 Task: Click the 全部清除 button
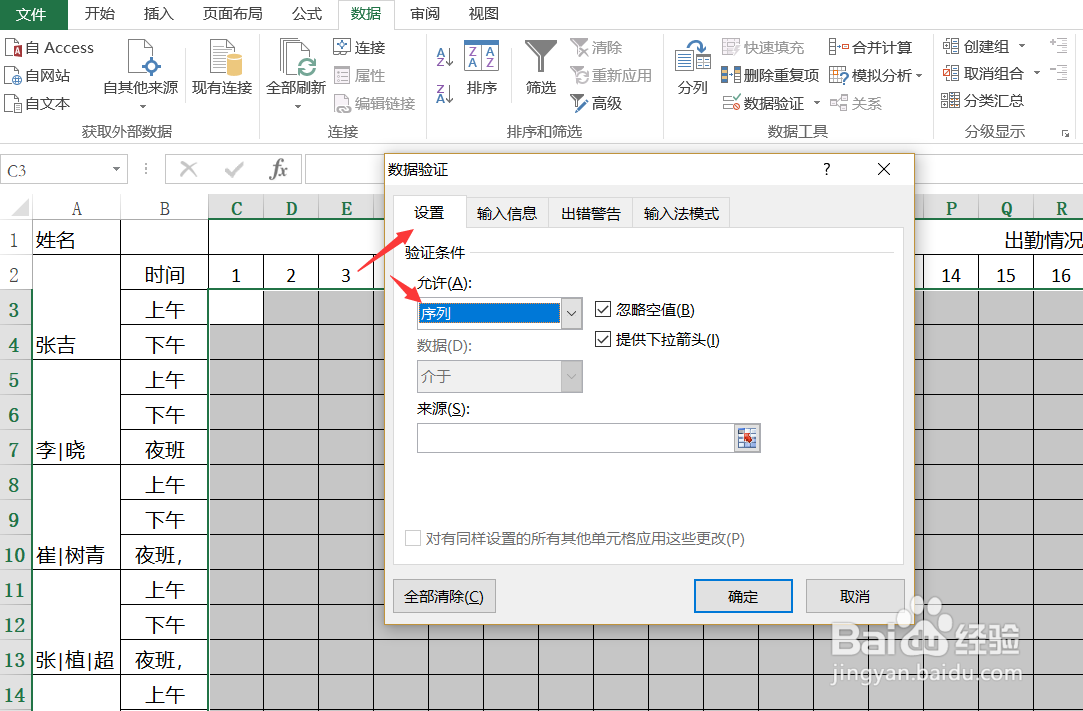coord(444,596)
